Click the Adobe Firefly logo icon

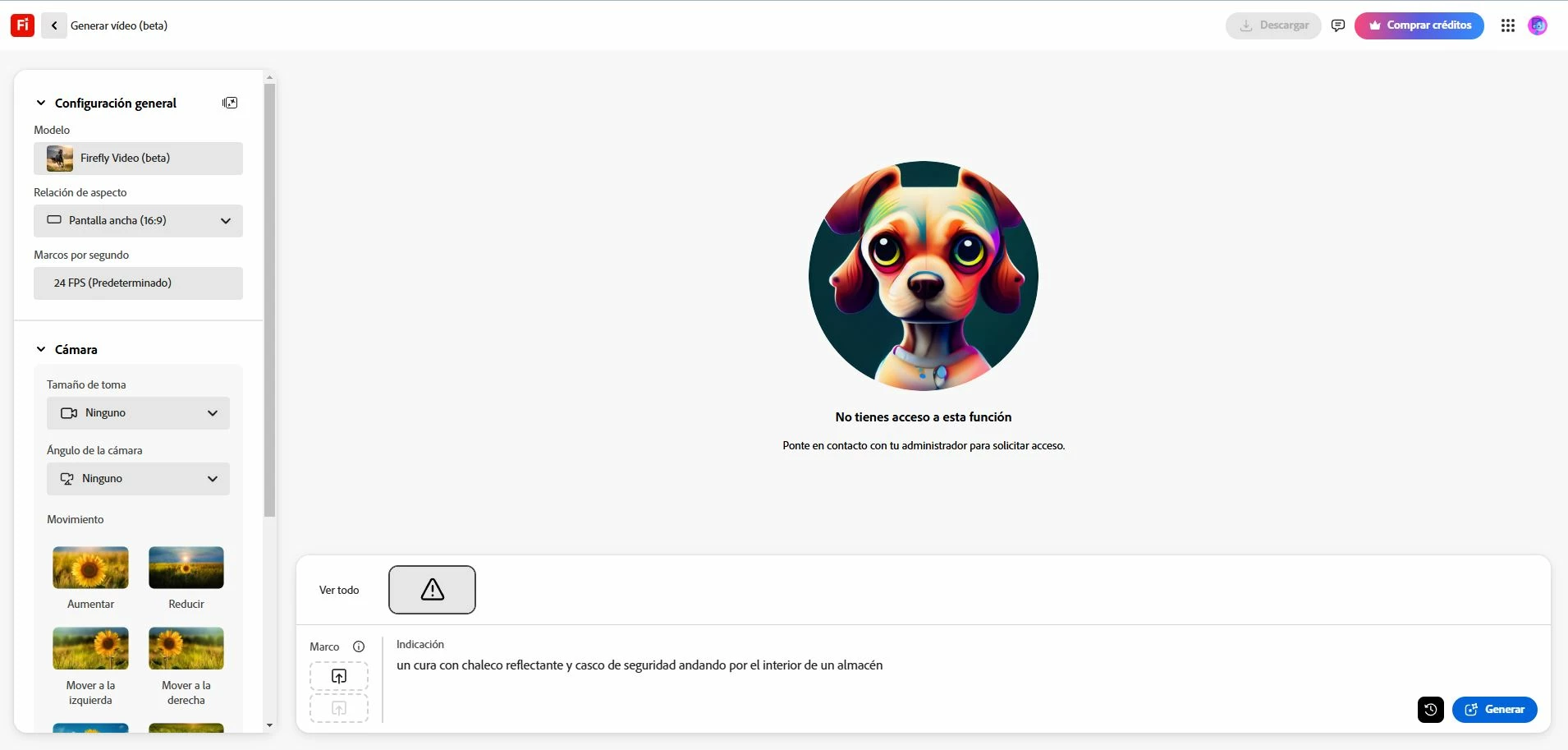[x=22, y=25]
